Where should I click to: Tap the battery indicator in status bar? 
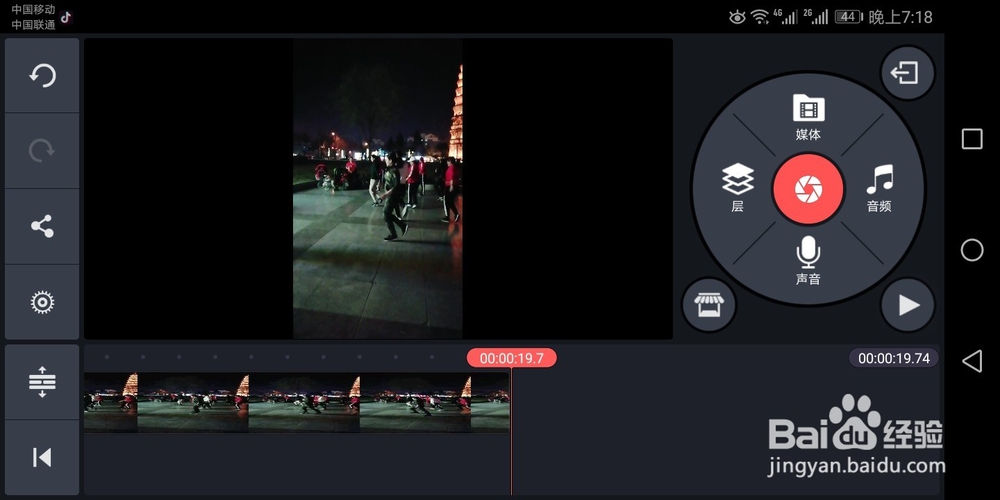(848, 17)
